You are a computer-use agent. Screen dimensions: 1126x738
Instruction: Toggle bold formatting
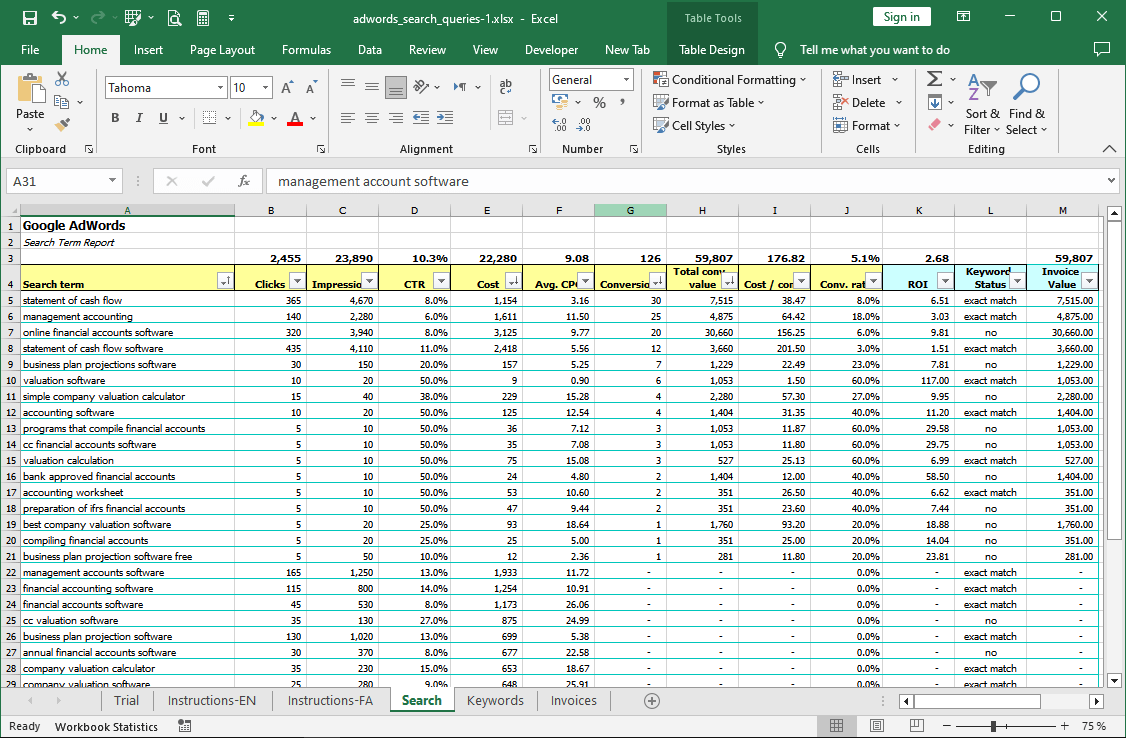115,118
